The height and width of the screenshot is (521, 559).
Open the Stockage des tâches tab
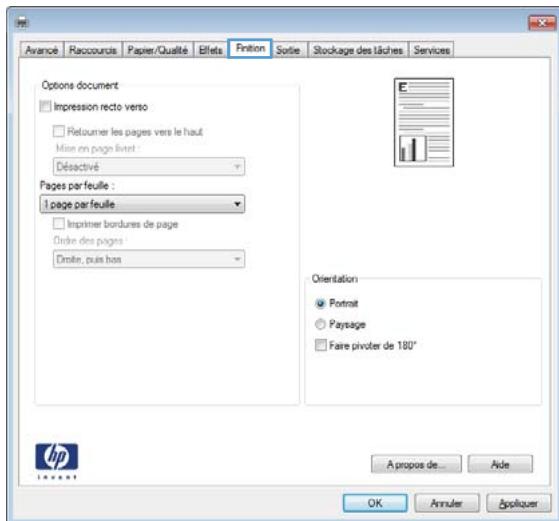point(358,50)
